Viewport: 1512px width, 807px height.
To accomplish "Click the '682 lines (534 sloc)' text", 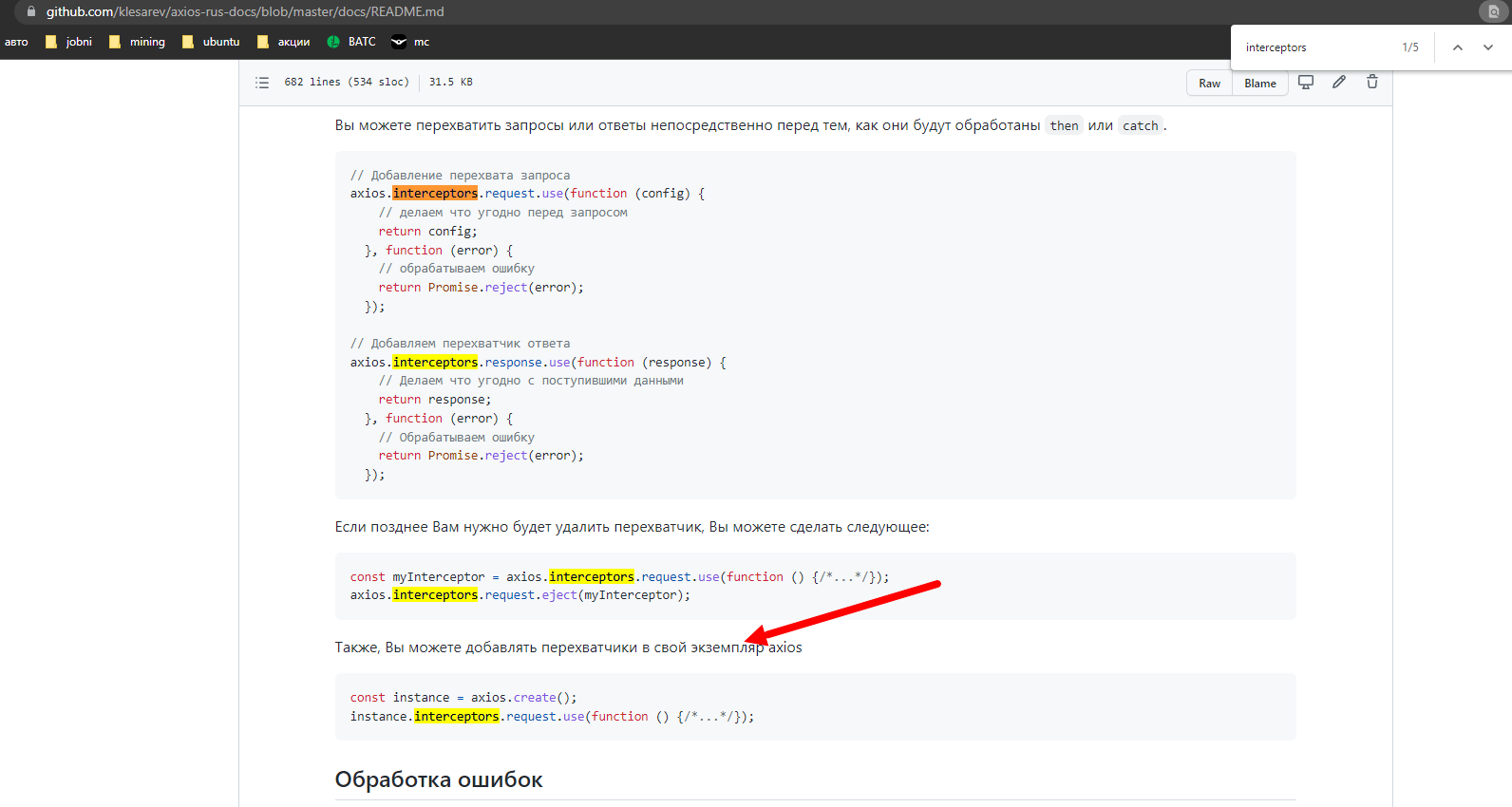I will pos(347,83).
